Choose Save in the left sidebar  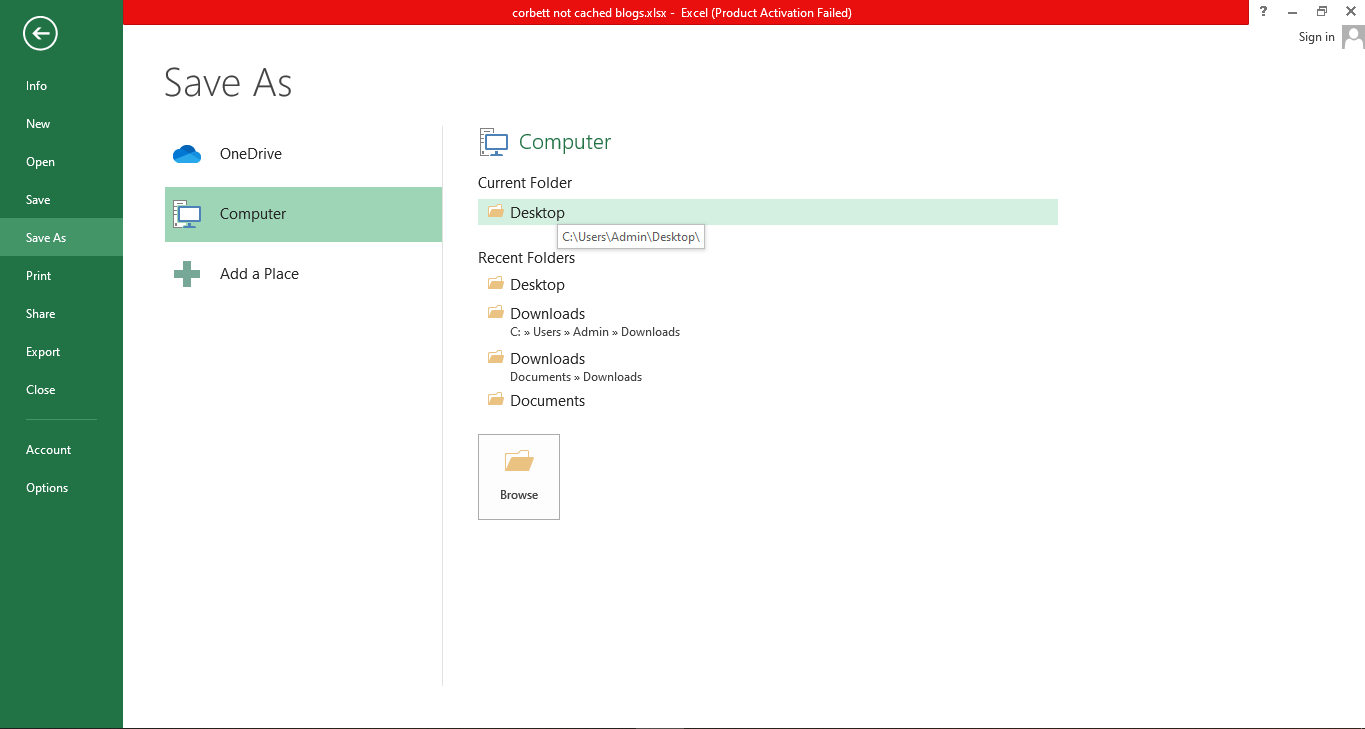(x=61, y=200)
